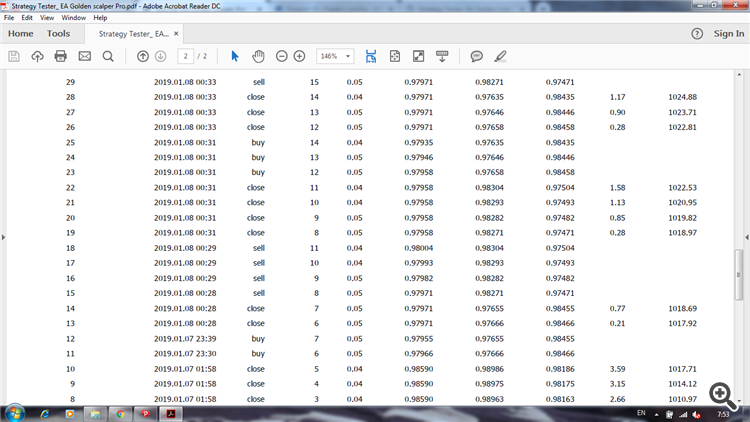Click profit value 0.77
This screenshot has width=750, height=422.
617,309
